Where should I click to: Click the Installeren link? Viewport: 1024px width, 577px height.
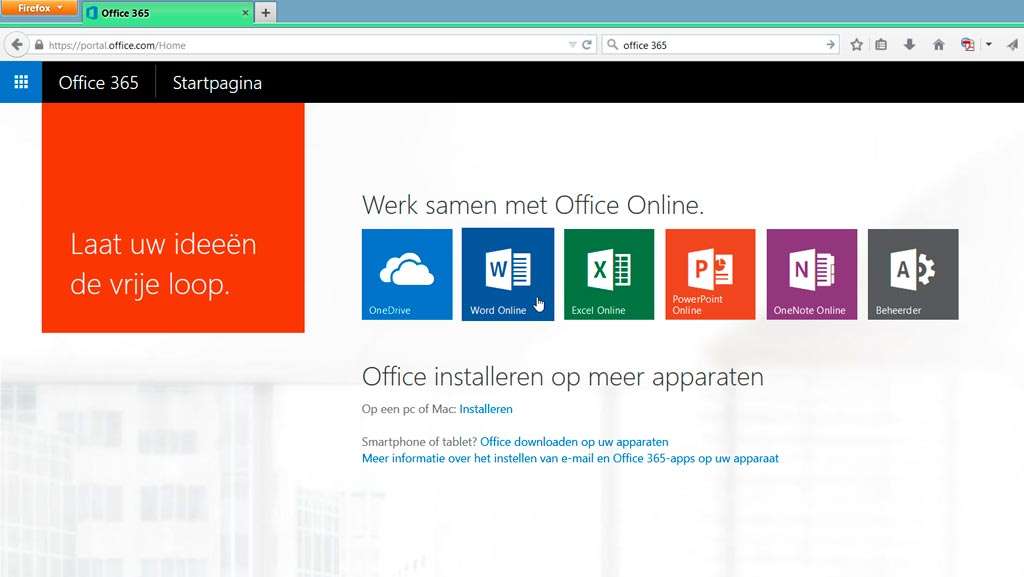click(x=486, y=409)
